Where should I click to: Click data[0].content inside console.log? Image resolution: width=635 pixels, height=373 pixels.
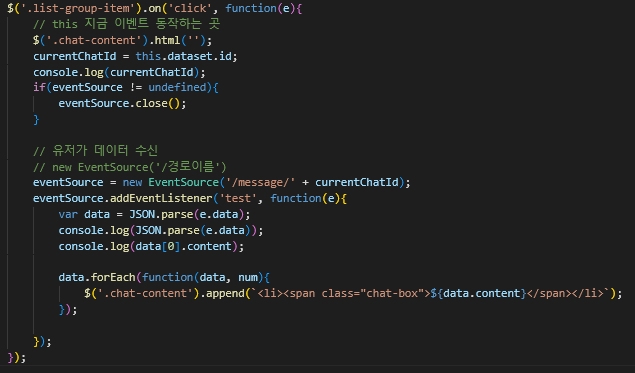[183, 247]
